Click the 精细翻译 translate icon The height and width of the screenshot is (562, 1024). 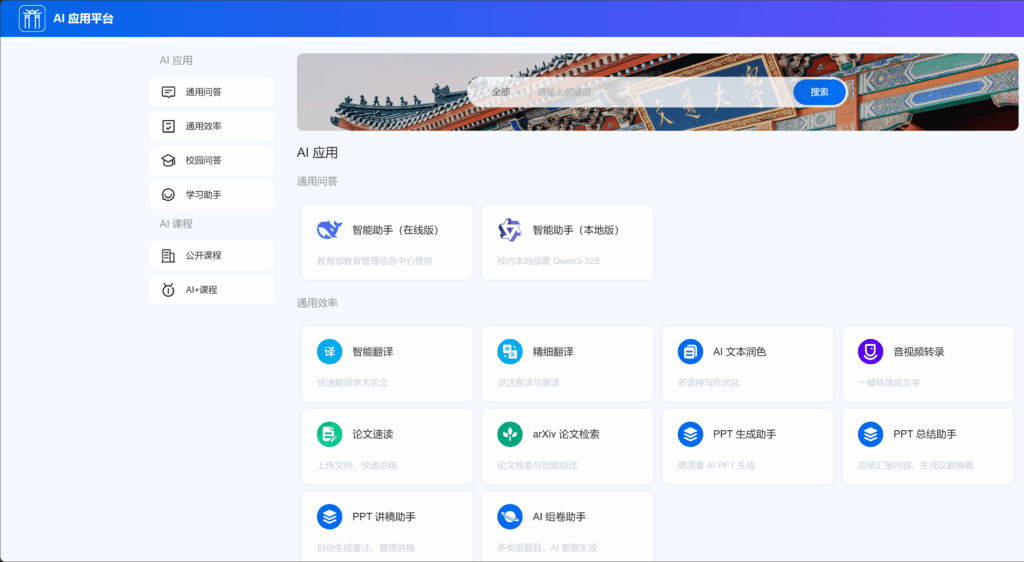tap(510, 352)
